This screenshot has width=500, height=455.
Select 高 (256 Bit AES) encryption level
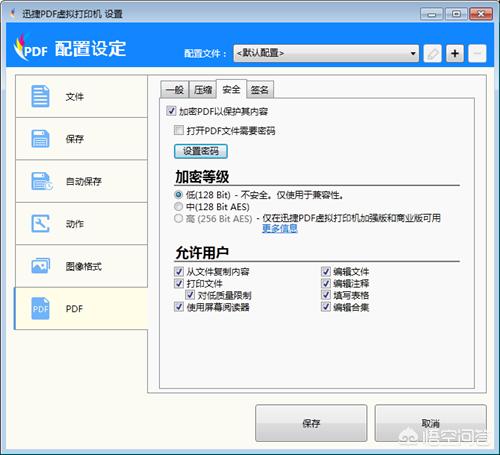pyautogui.click(x=178, y=218)
